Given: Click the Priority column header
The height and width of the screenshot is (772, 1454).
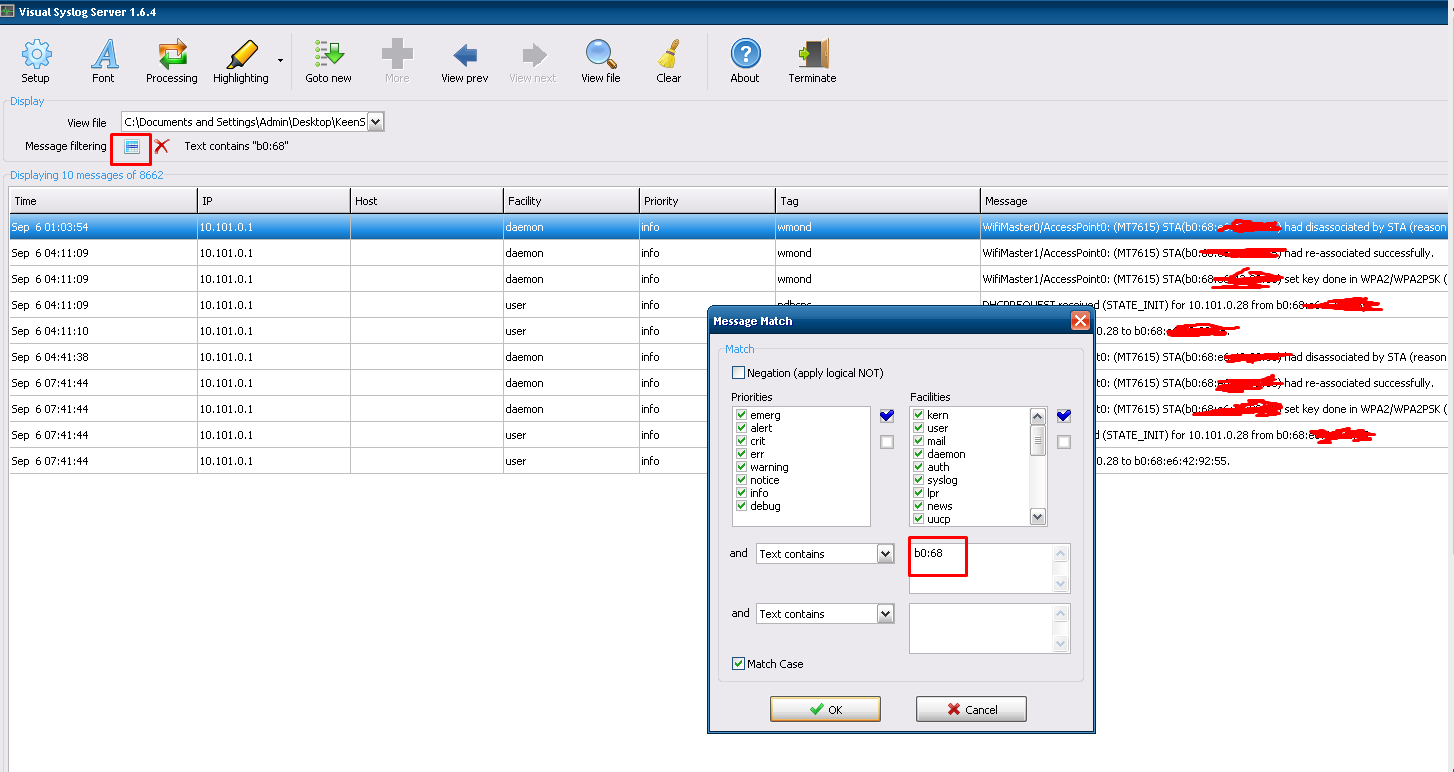Looking at the screenshot, I should pos(707,200).
